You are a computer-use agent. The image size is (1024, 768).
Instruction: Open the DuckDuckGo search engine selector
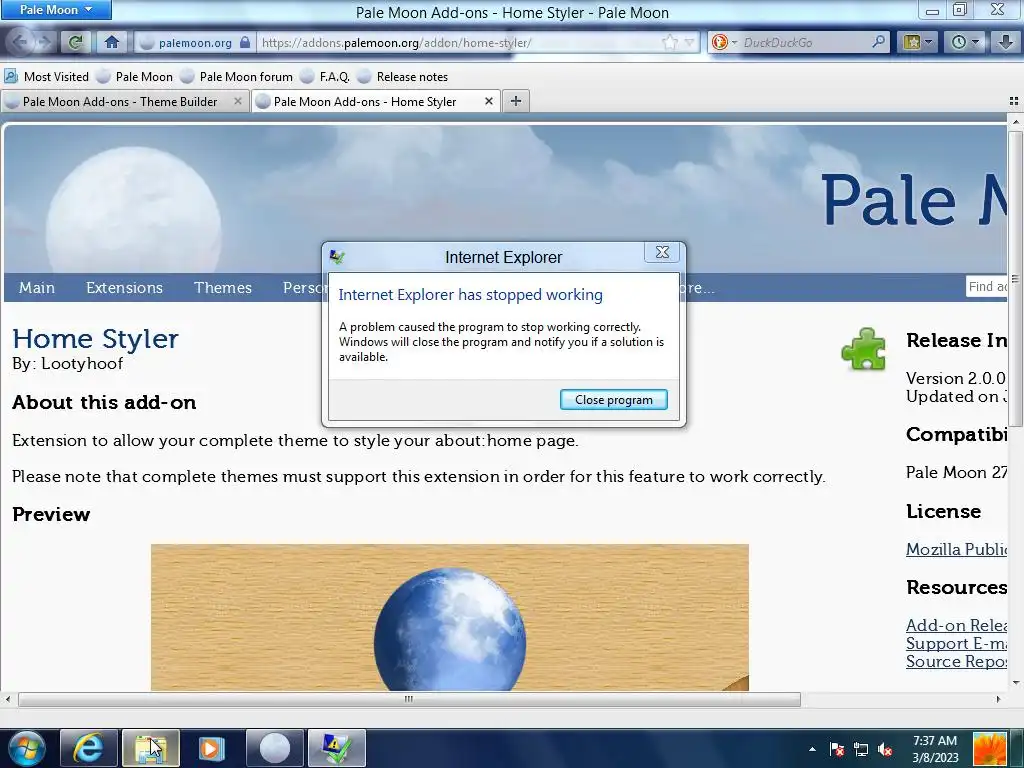724,42
